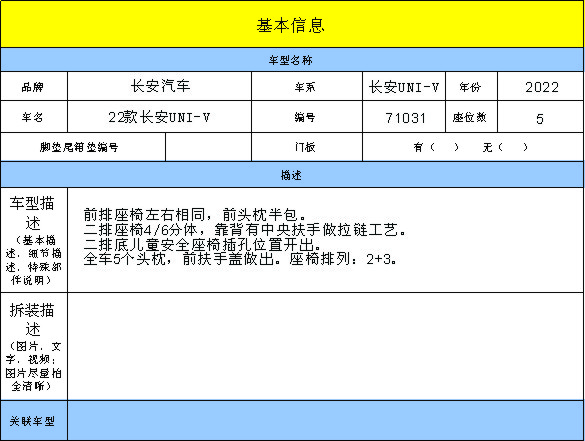Check the 有 parentheses for 门板
Viewport: 585px width, 441px height.
[444, 147]
